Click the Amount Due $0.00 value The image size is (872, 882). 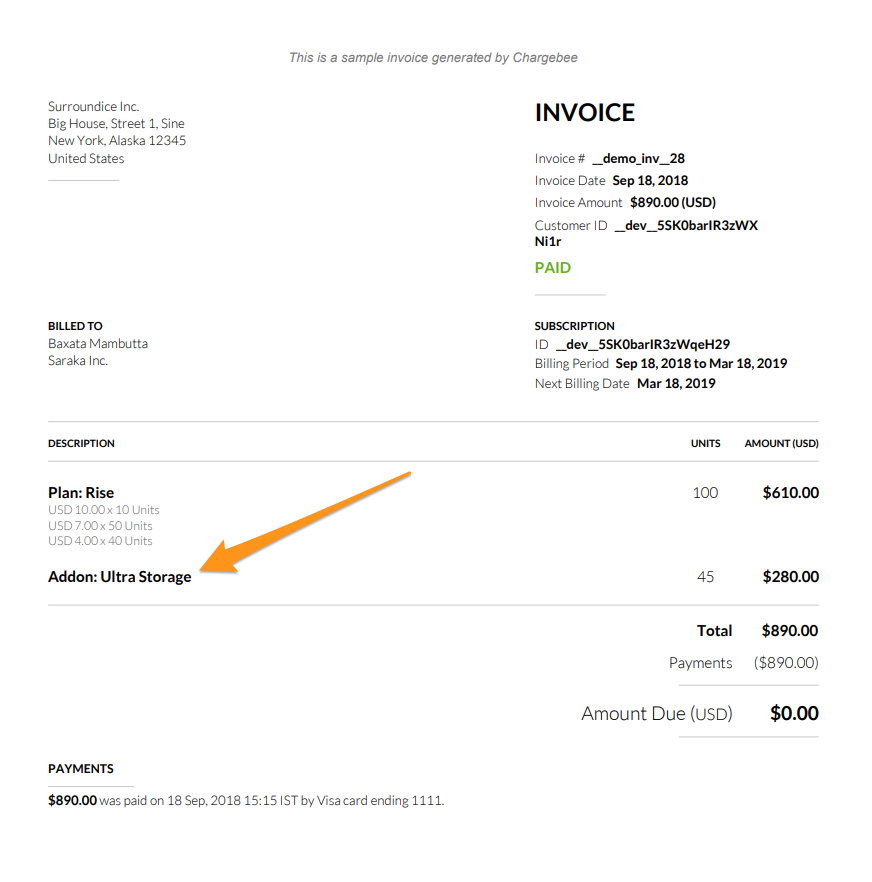pyautogui.click(x=794, y=714)
